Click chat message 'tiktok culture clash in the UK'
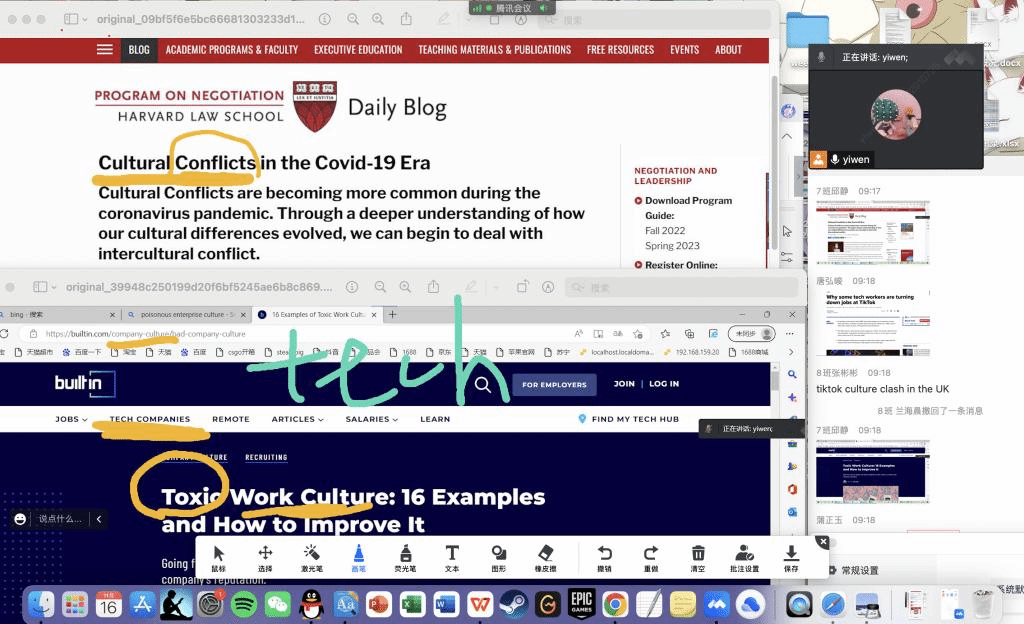Screen dimensions: 1024x624 882,389
